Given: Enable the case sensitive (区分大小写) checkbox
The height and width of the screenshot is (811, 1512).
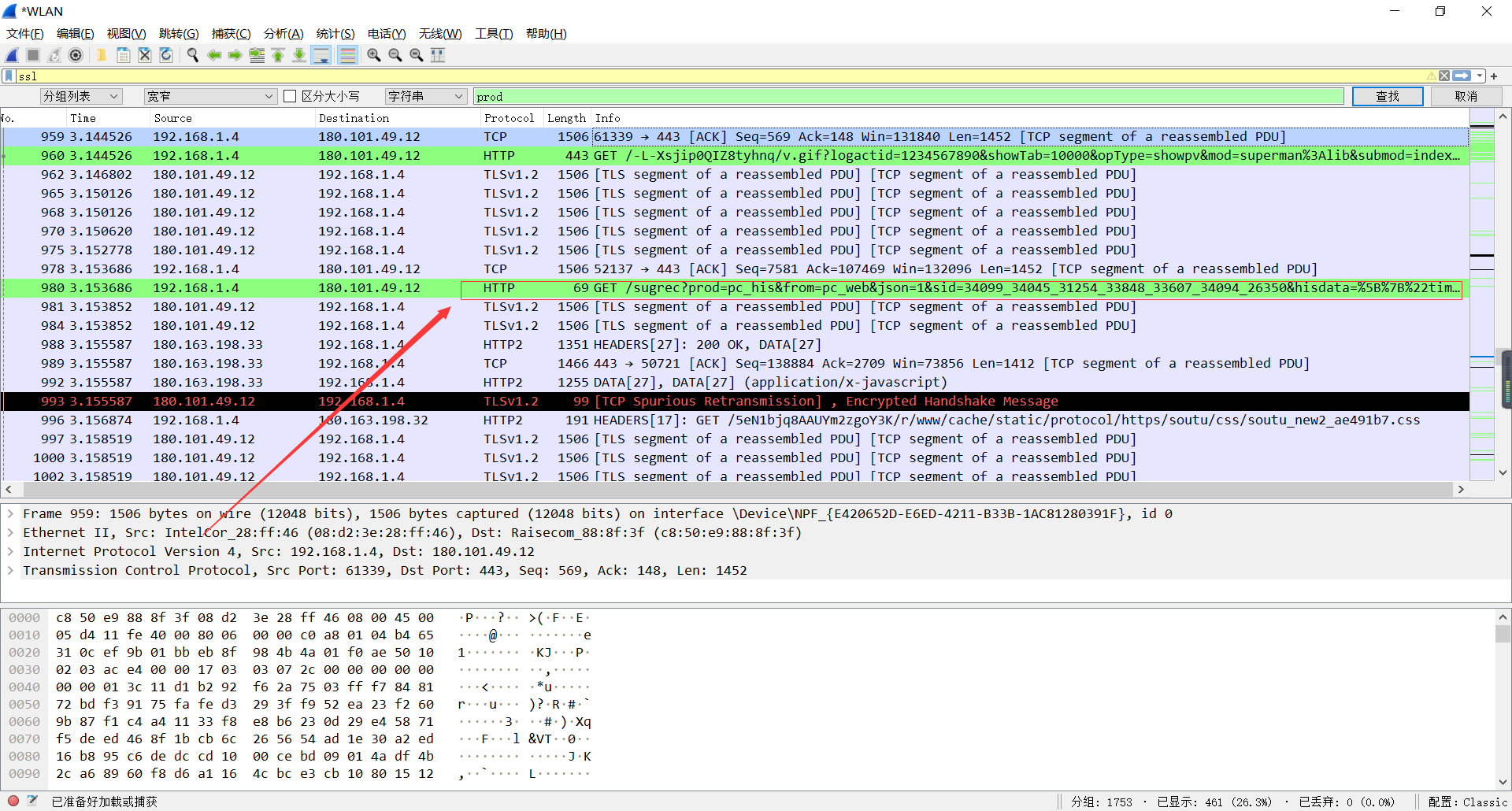Looking at the screenshot, I should pos(290,96).
